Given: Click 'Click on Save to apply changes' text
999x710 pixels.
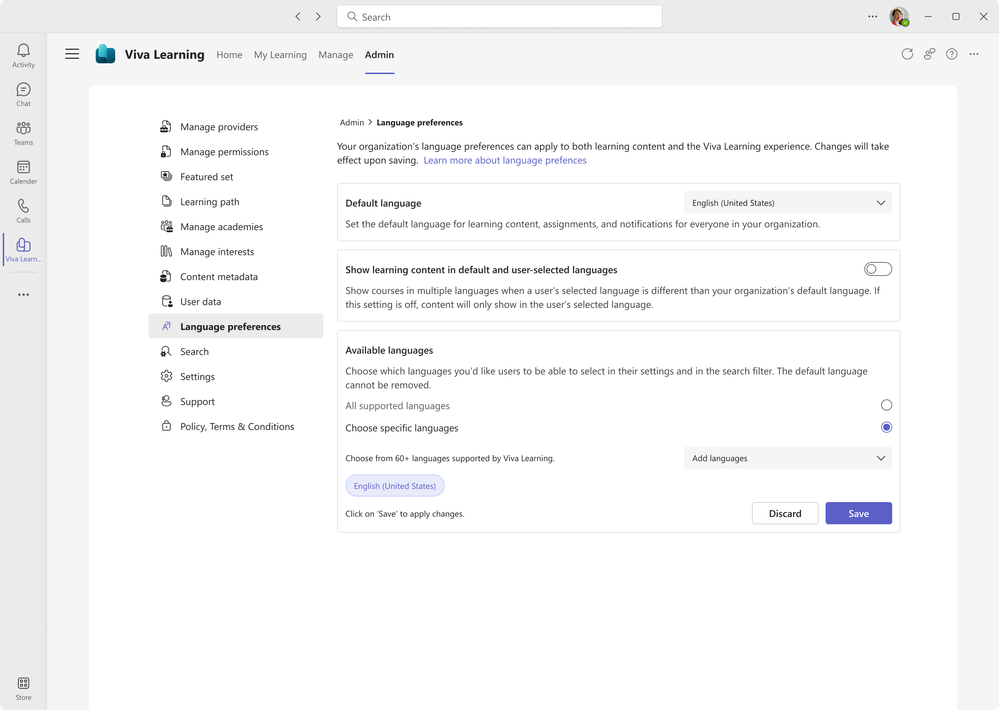Looking at the screenshot, I should tap(405, 514).
